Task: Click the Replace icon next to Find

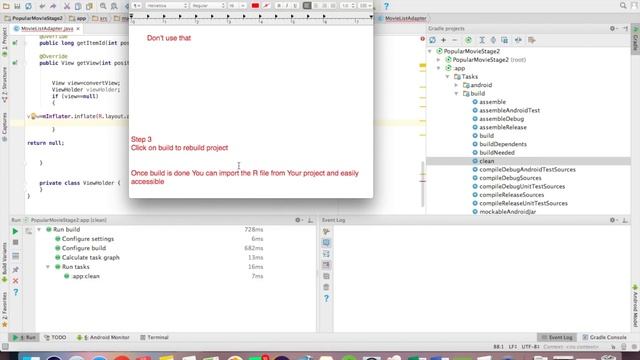Action: pos(114,6)
